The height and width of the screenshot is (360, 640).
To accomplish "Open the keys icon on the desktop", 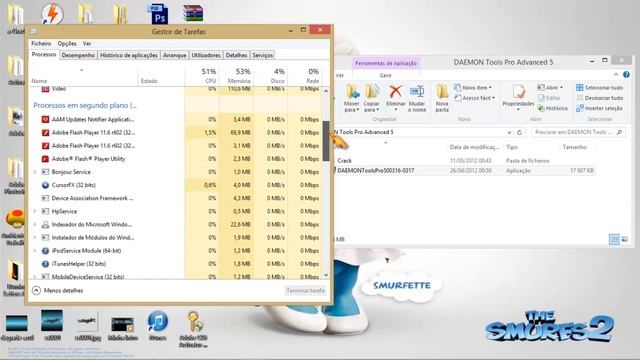I will [x=193, y=328].
